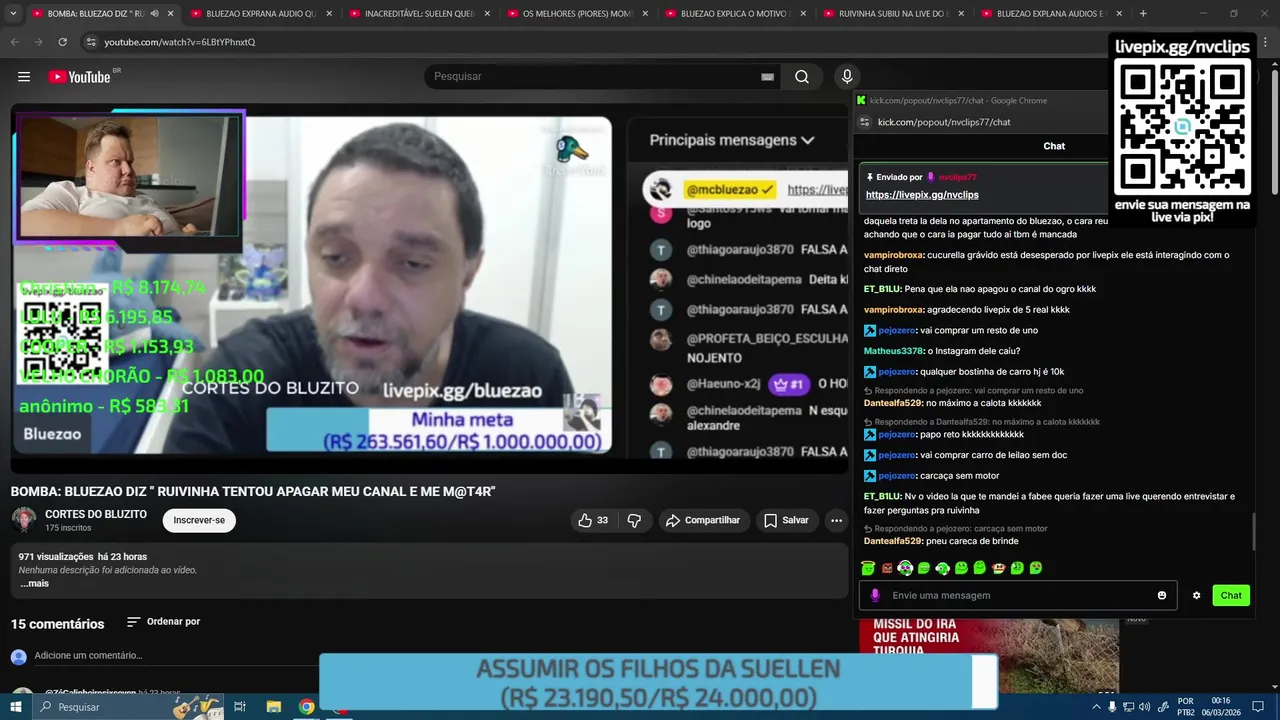Click username vampirobroxa in first chat message
The width and height of the screenshot is (1280, 720).
tap(893, 255)
